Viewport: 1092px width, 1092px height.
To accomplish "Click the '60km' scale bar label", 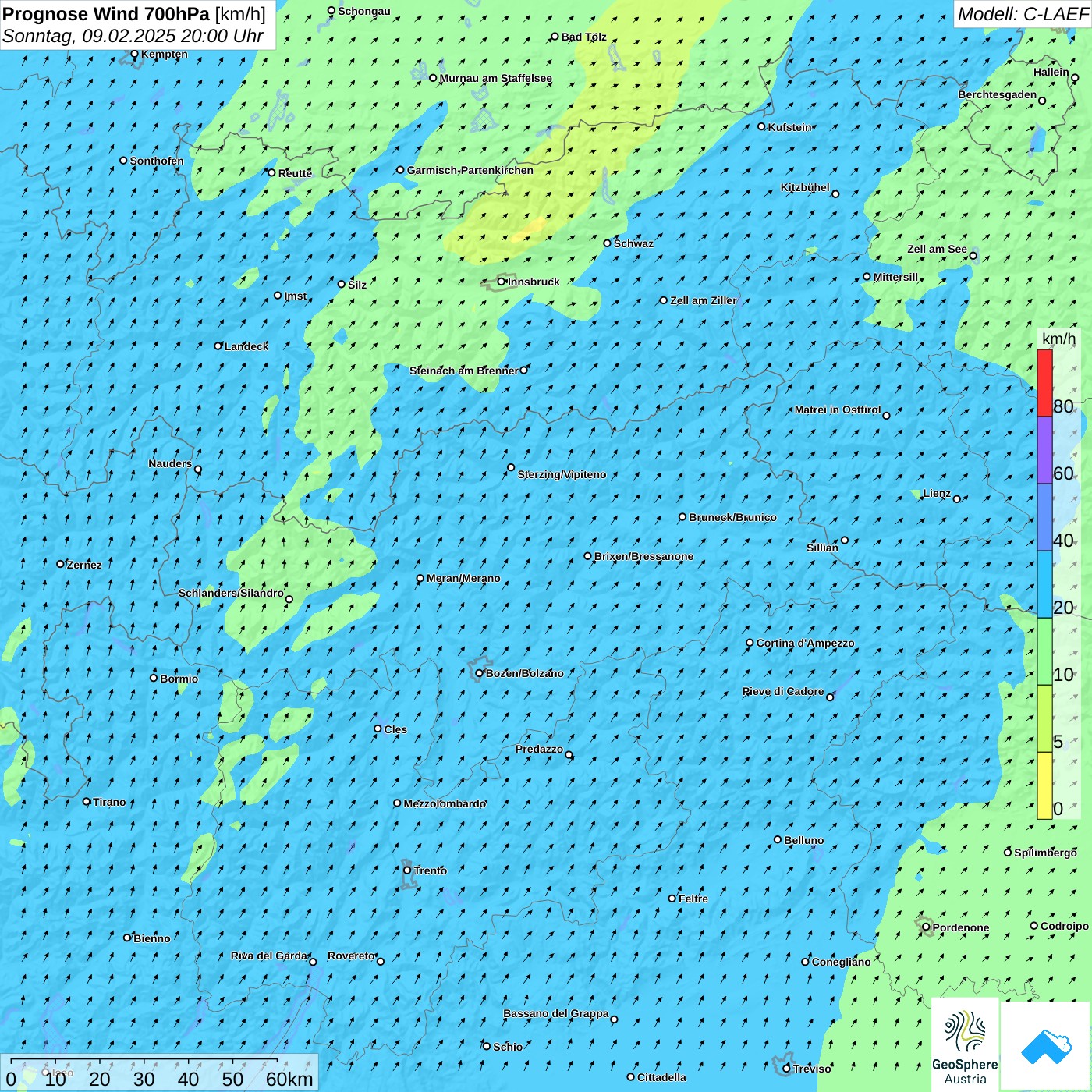I will click(289, 1079).
